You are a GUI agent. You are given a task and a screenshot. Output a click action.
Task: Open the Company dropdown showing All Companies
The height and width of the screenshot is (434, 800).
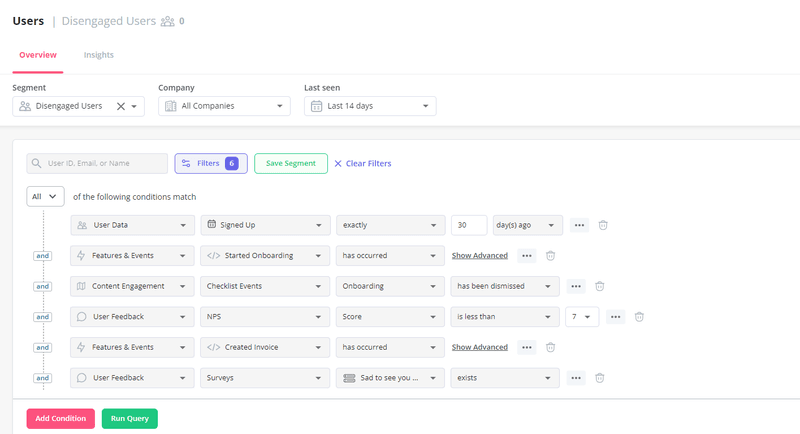224,106
